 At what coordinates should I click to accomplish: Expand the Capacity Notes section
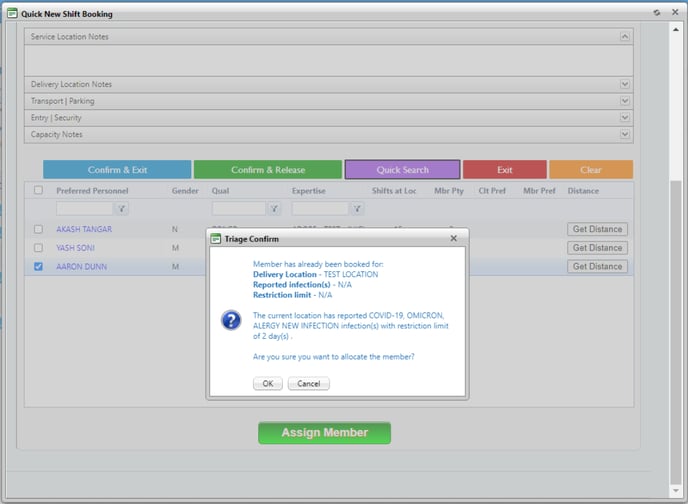coord(625,134)
